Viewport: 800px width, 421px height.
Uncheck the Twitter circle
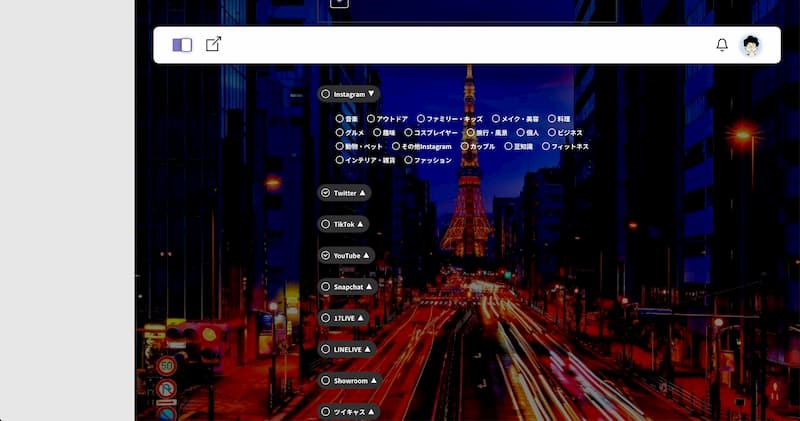326,193
